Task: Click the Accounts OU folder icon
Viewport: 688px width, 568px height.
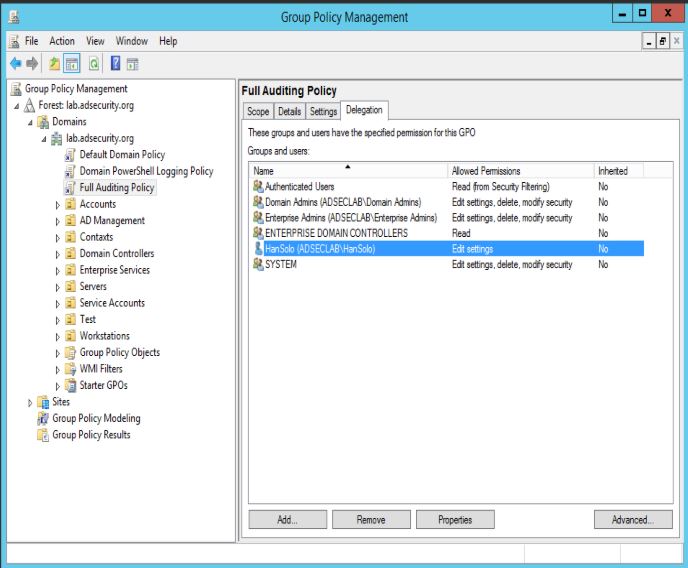Action: coord(70,204)
